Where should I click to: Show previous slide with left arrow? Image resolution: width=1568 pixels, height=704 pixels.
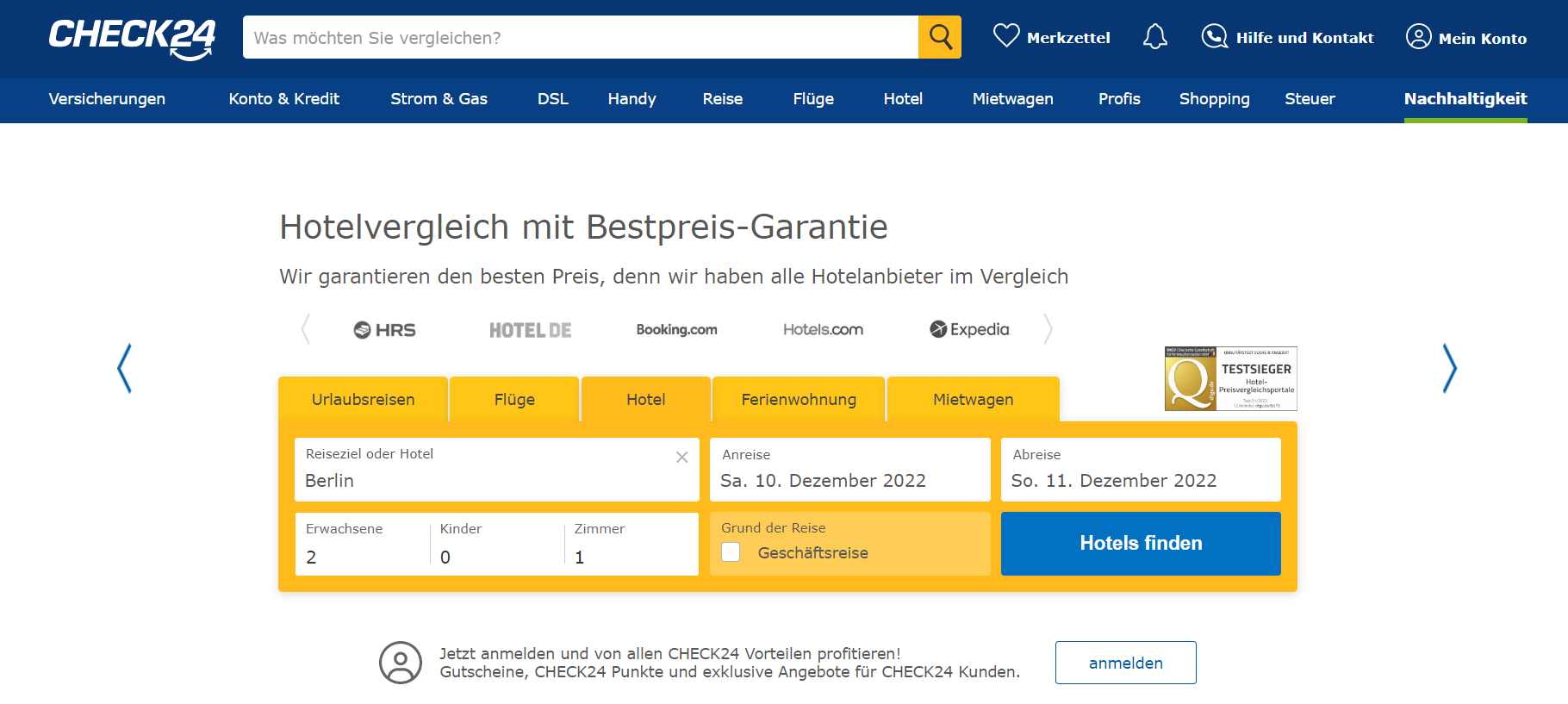125,369
